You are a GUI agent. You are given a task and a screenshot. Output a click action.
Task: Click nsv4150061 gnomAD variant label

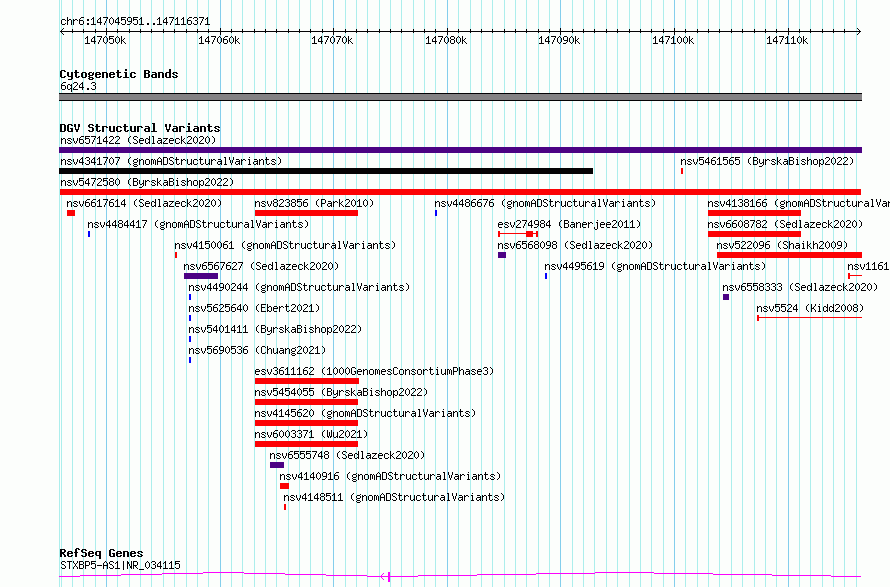(x=285, y=245)
